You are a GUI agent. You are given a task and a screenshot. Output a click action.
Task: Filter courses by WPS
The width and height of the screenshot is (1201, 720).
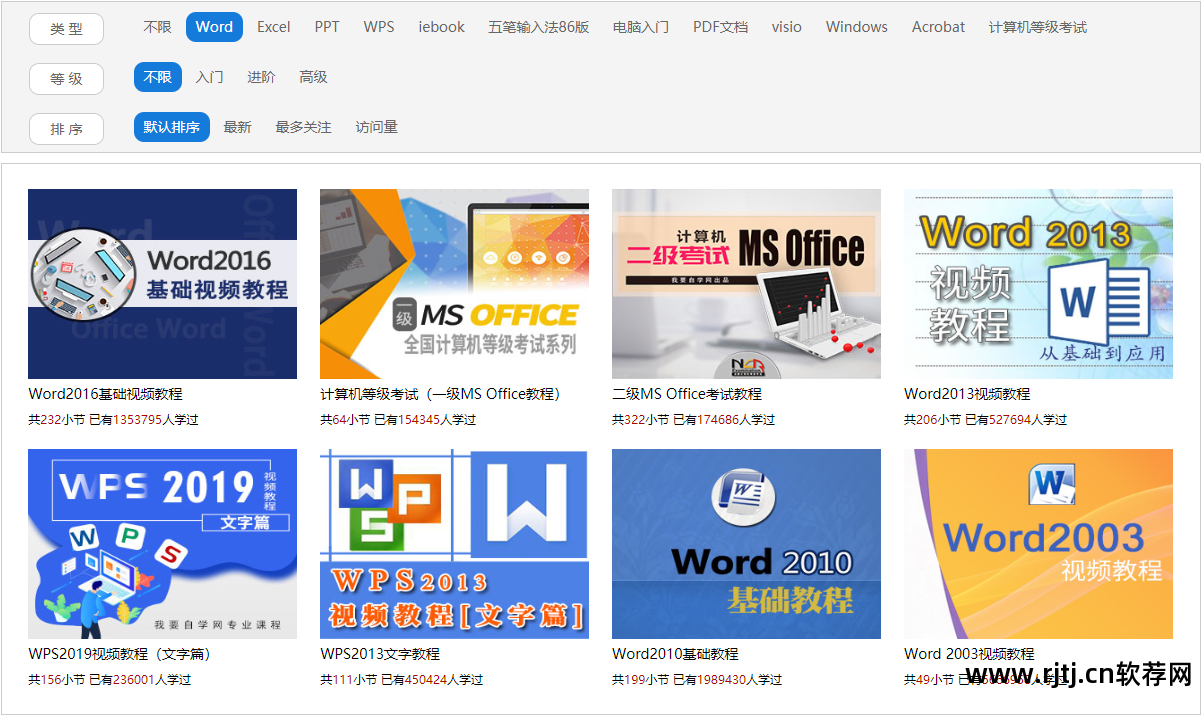point(379,27)
